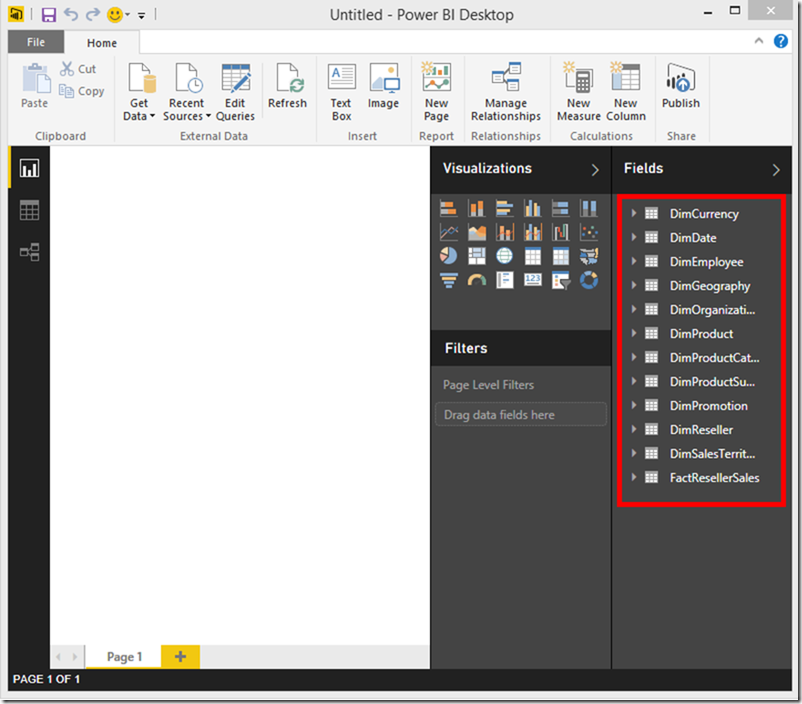Open the Help question mark
802x704 pixels.
(781, 41)
